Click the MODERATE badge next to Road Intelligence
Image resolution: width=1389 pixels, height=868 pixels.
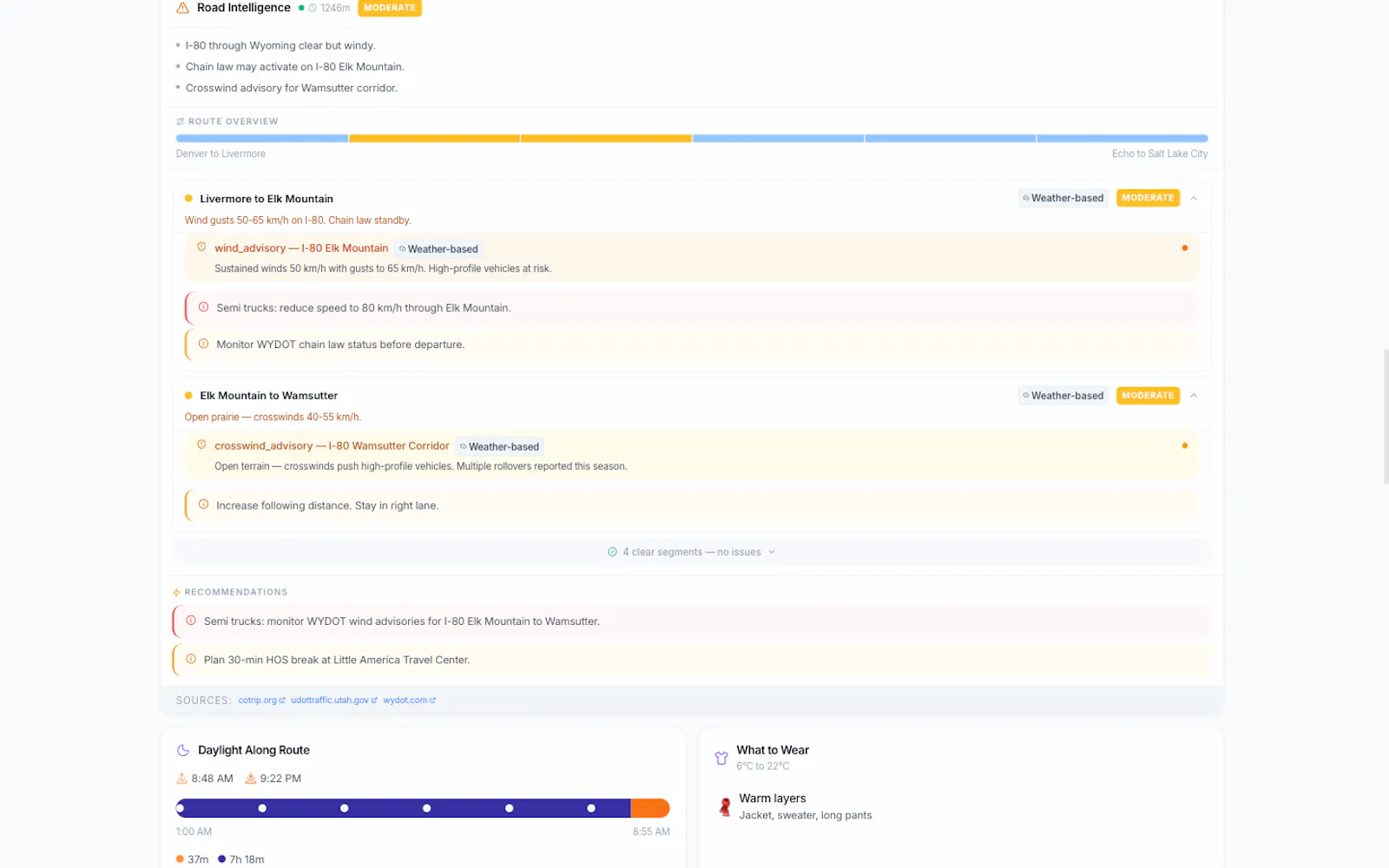coord(390,8)
